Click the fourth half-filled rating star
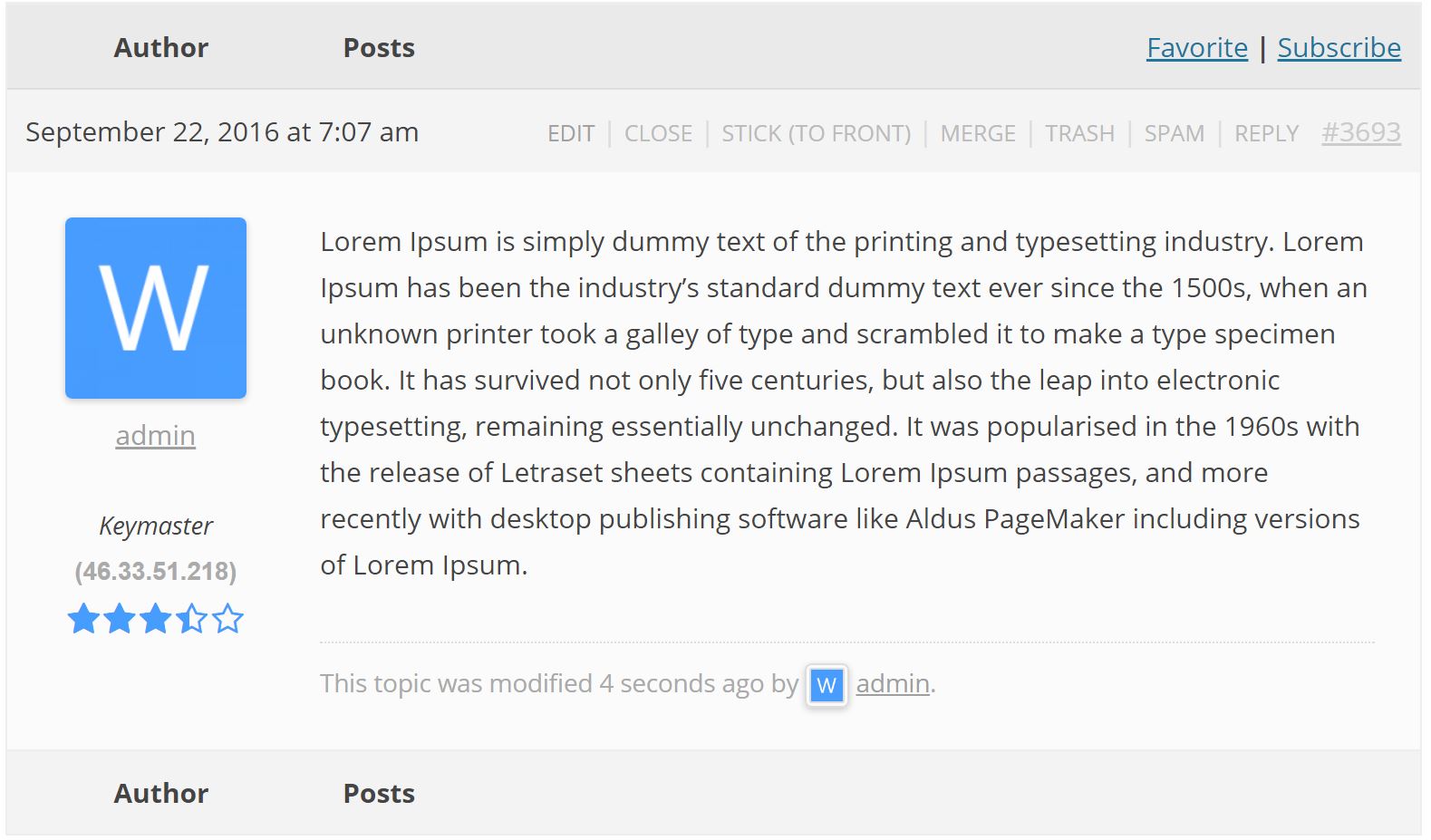 pyautogui.click(x=192, y=619)
